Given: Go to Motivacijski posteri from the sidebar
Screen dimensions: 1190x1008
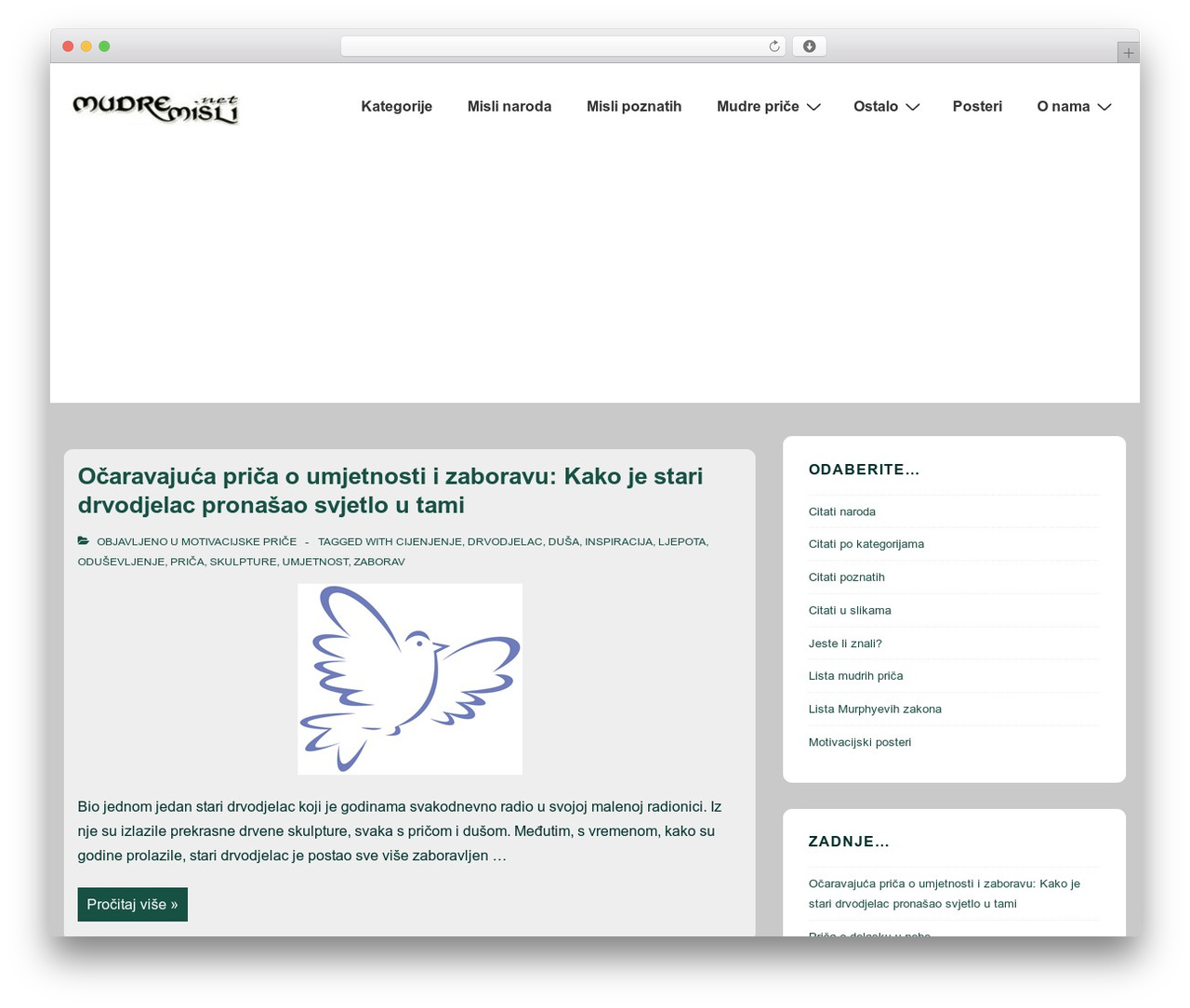Looking at the screenshot, I should click(x=860, y=742).
